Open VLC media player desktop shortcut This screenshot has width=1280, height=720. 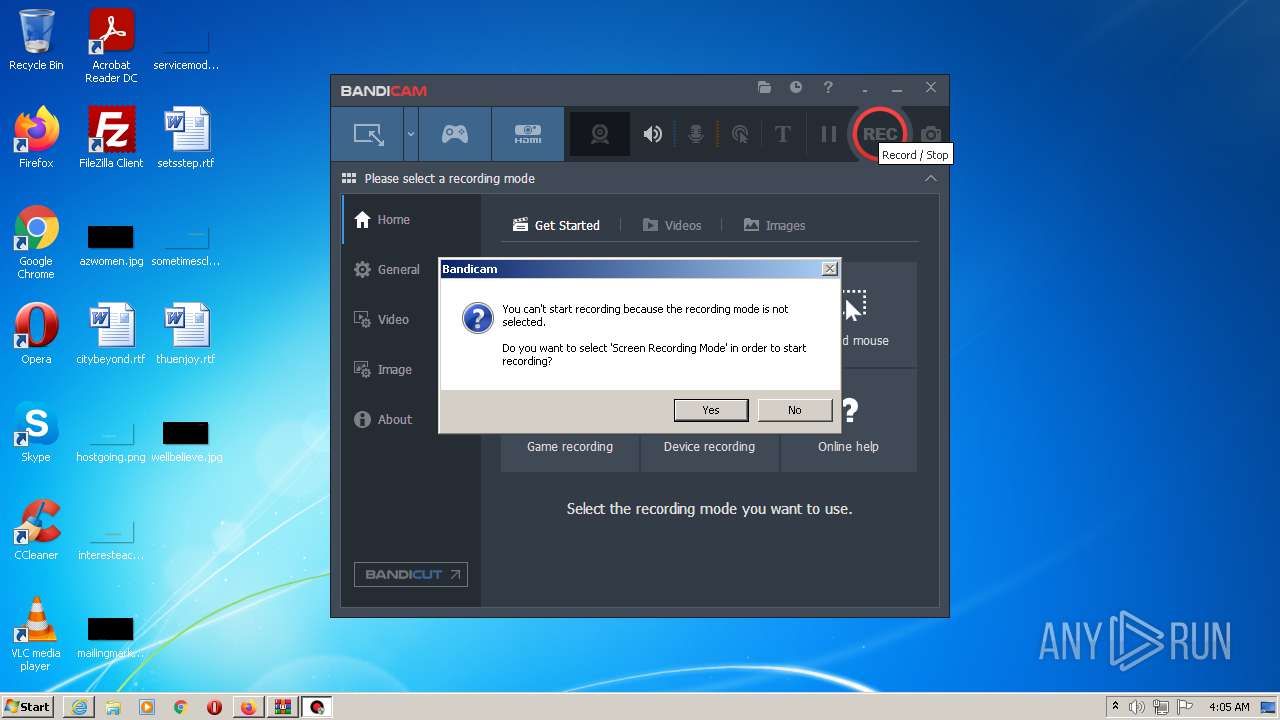[36, 634]
